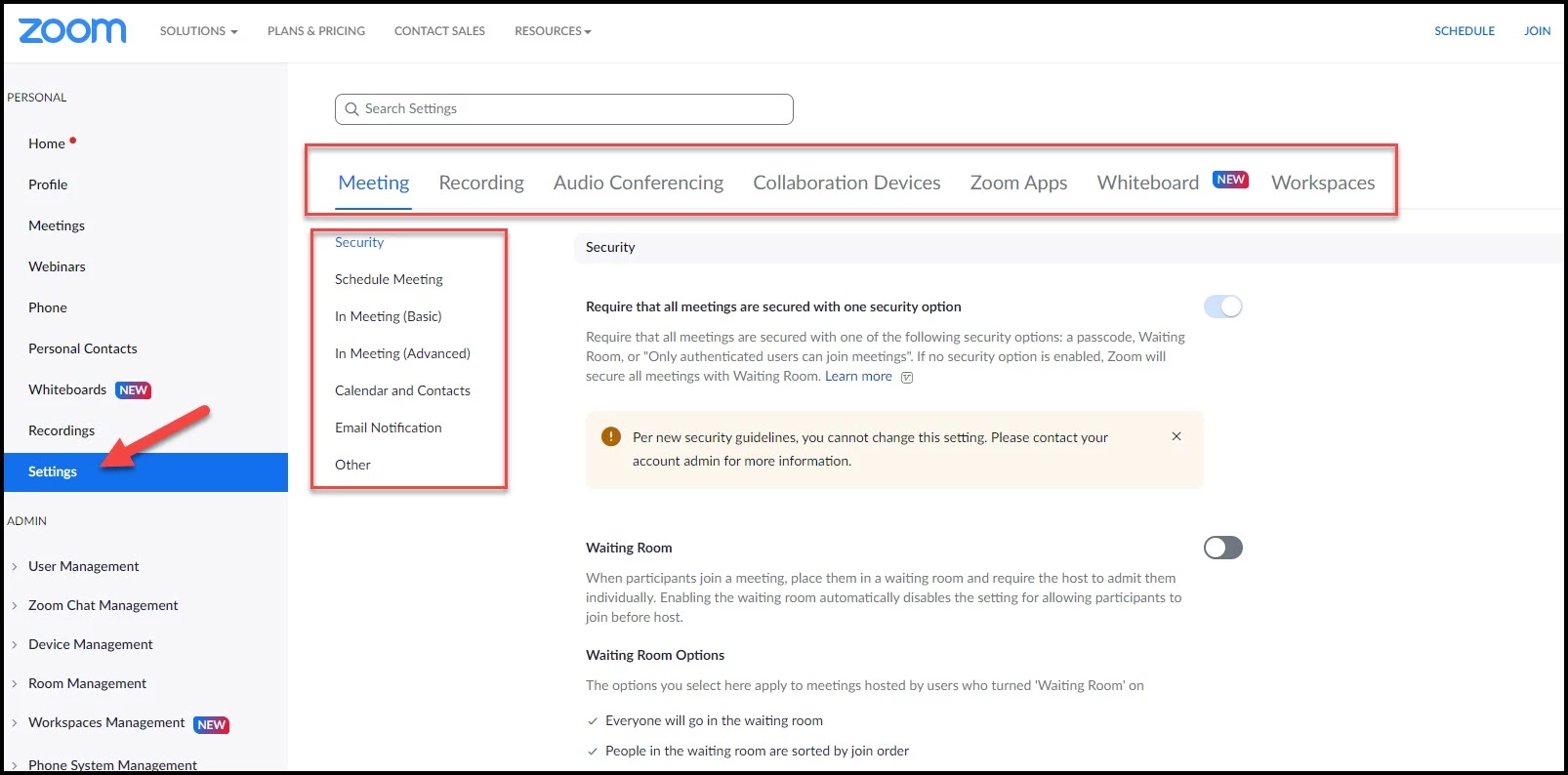Dismiss the security guidelines notice
This screenshot has height=775, width=1568.
(1176, 436)
